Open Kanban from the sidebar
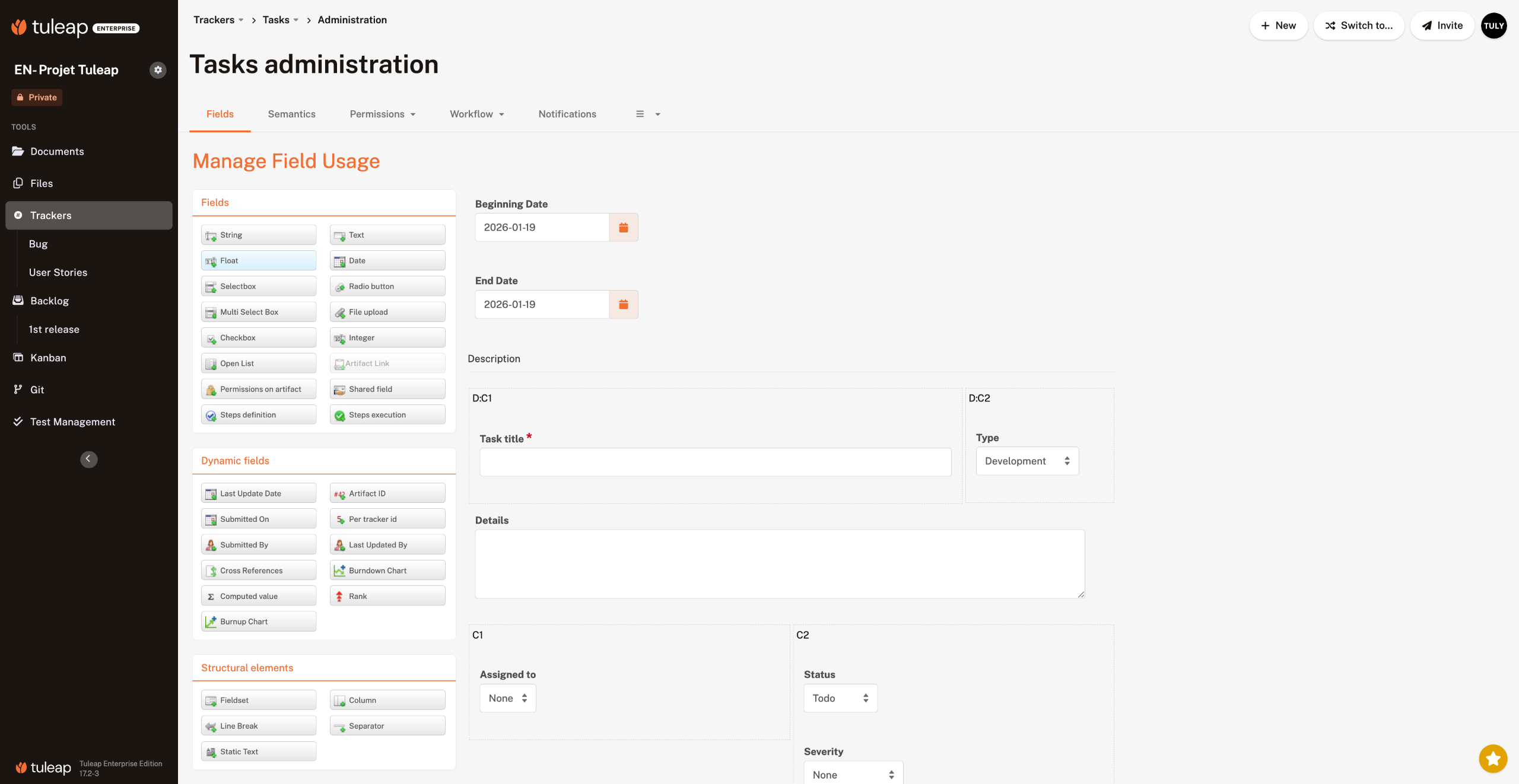 pyautogui.click(x=48, y=358)
